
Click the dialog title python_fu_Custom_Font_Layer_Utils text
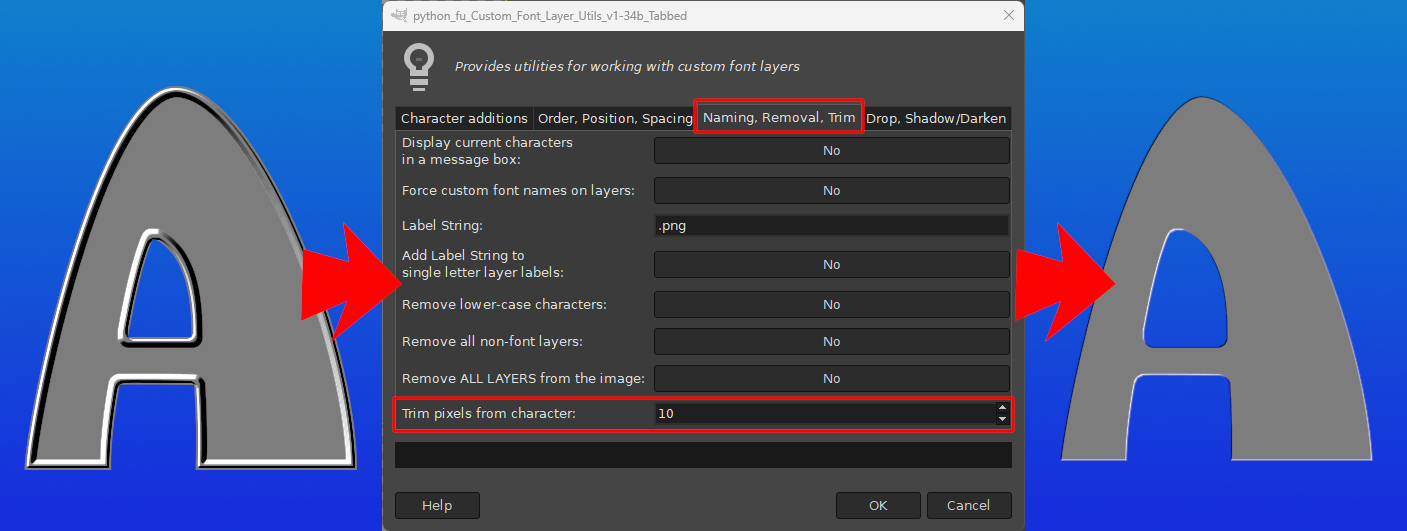tap(550, 16)
